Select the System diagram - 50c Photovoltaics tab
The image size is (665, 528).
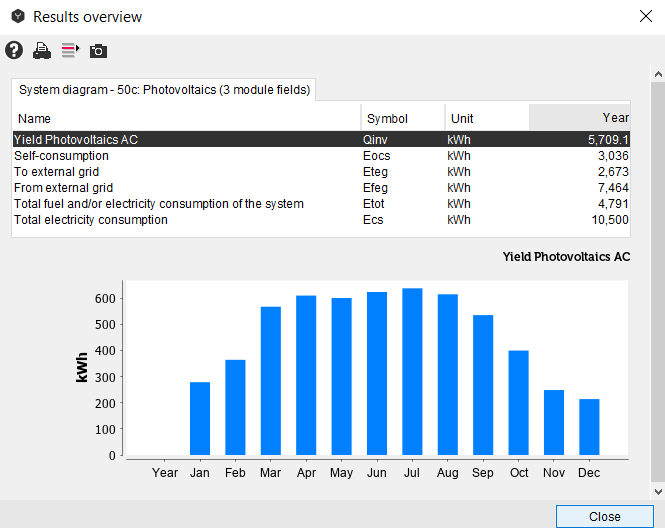[x=165, y=90]
